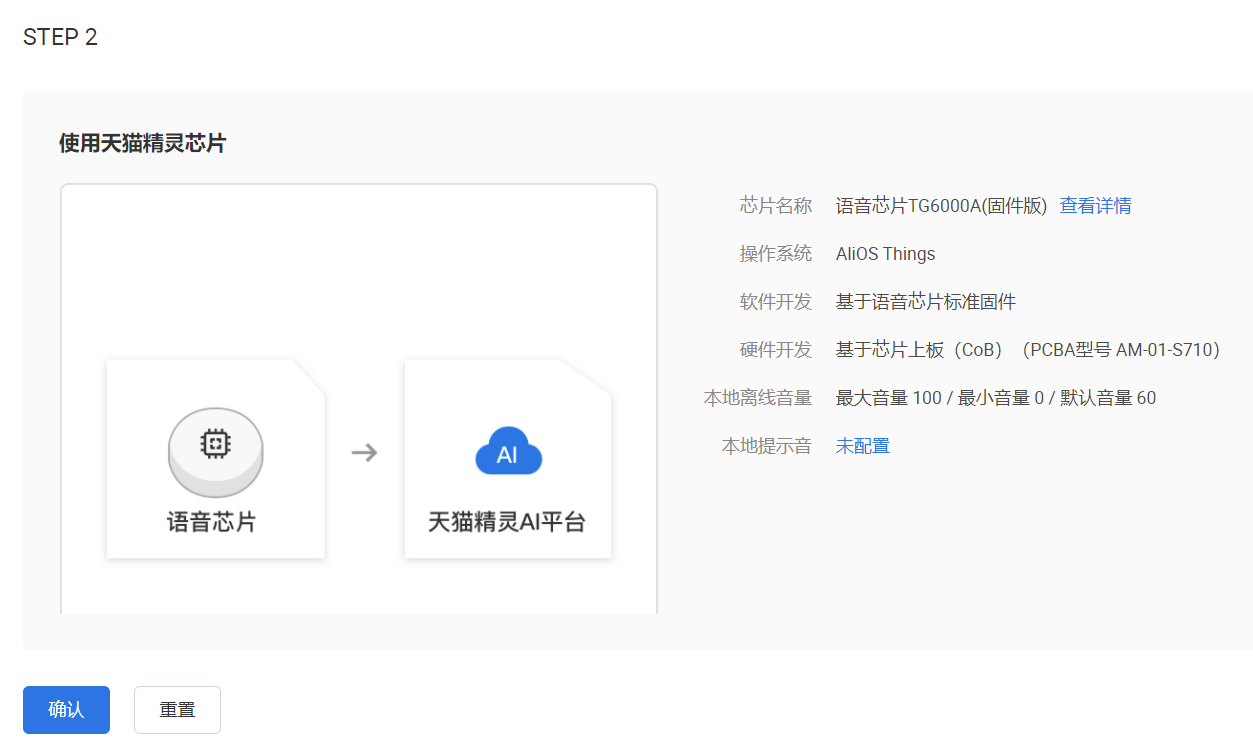Image resolution: width=1253 pixels, height=749 pixels.
Task: Open the 未配置 local prompt tone link
Action: 863,446
